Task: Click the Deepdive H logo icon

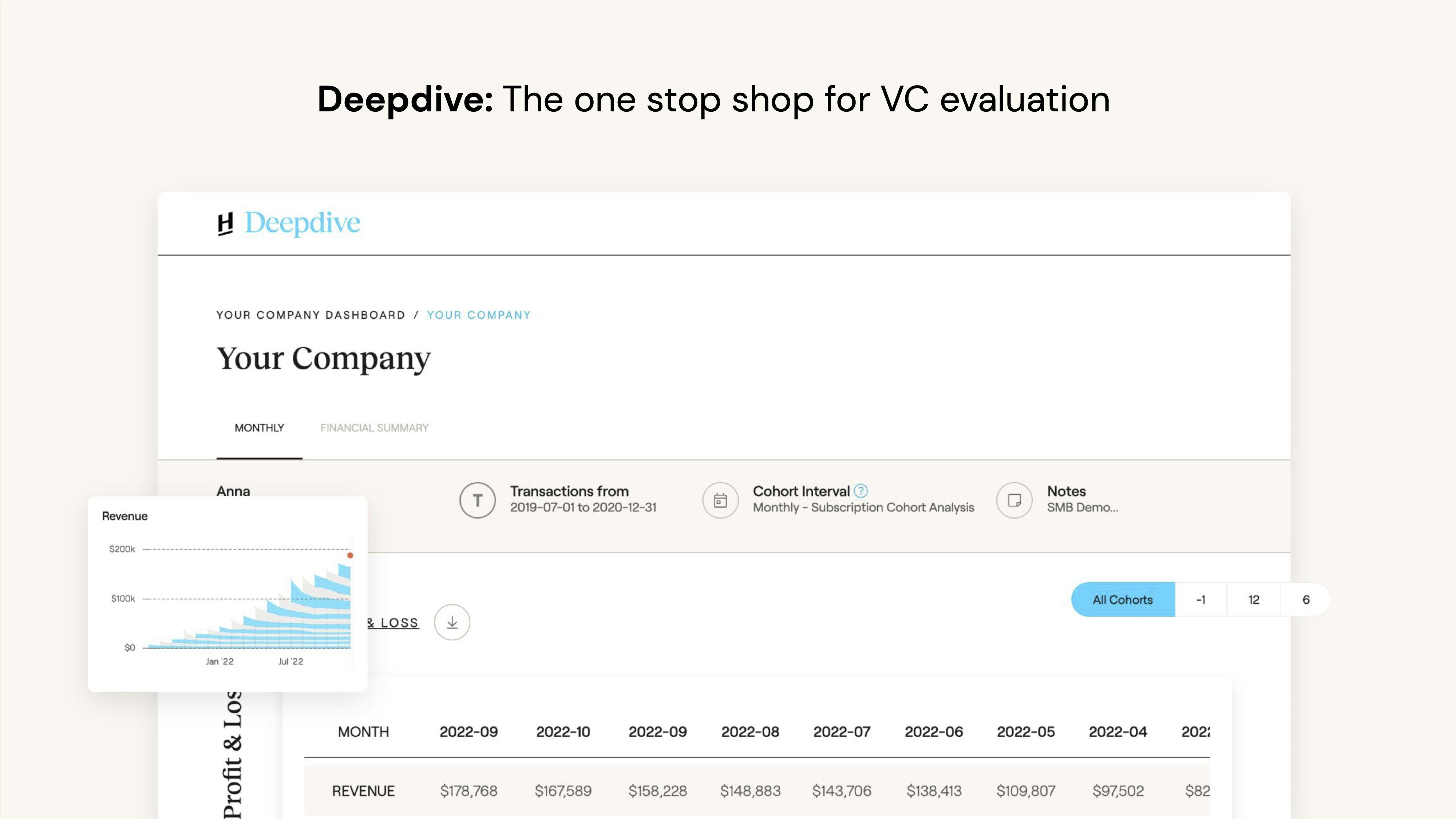Action: (226, 224)
